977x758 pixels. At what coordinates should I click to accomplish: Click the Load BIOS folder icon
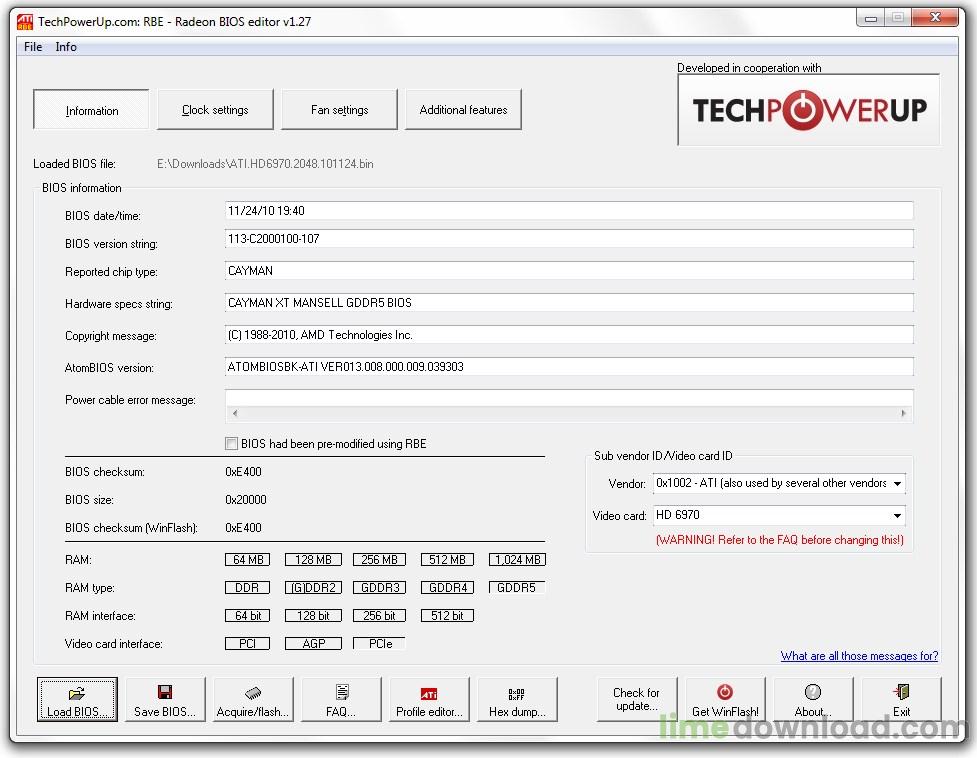(77, 693)
